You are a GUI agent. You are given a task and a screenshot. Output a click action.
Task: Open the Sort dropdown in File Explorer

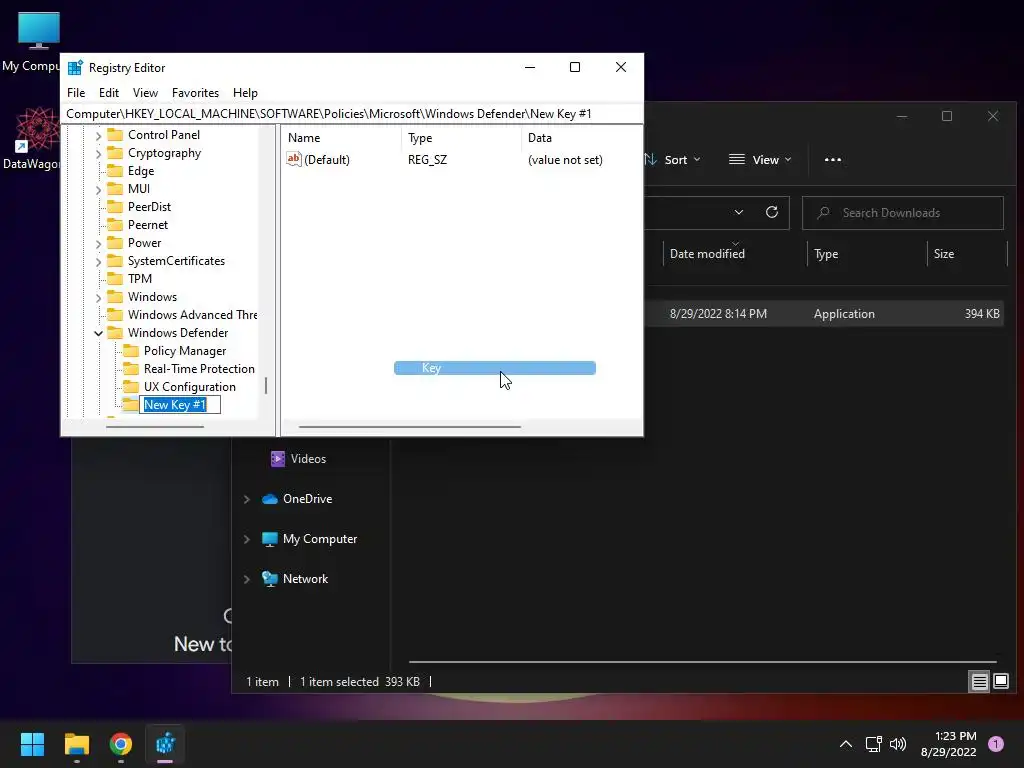click(672, 159)
